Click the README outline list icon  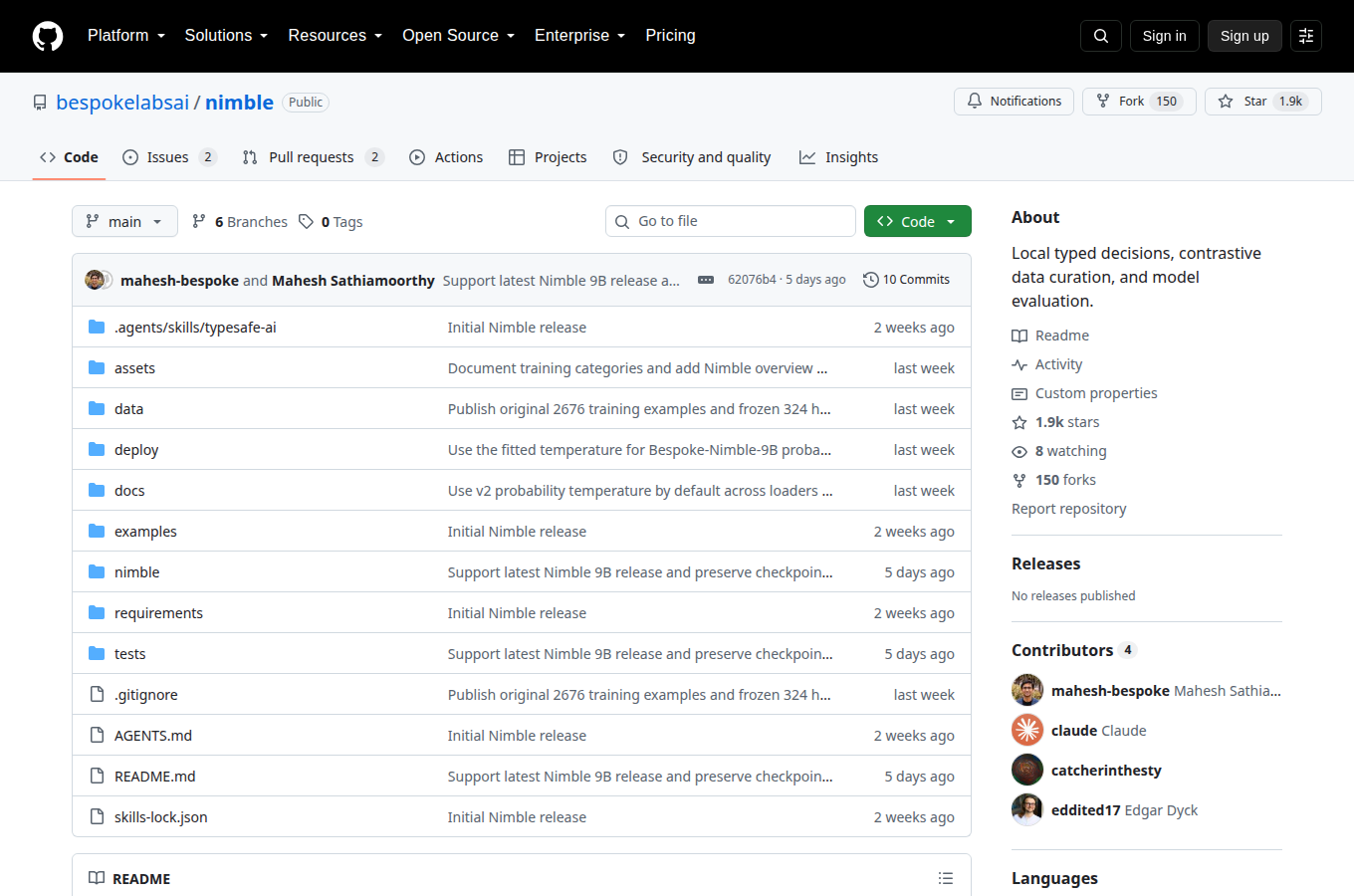click(946, 878)
